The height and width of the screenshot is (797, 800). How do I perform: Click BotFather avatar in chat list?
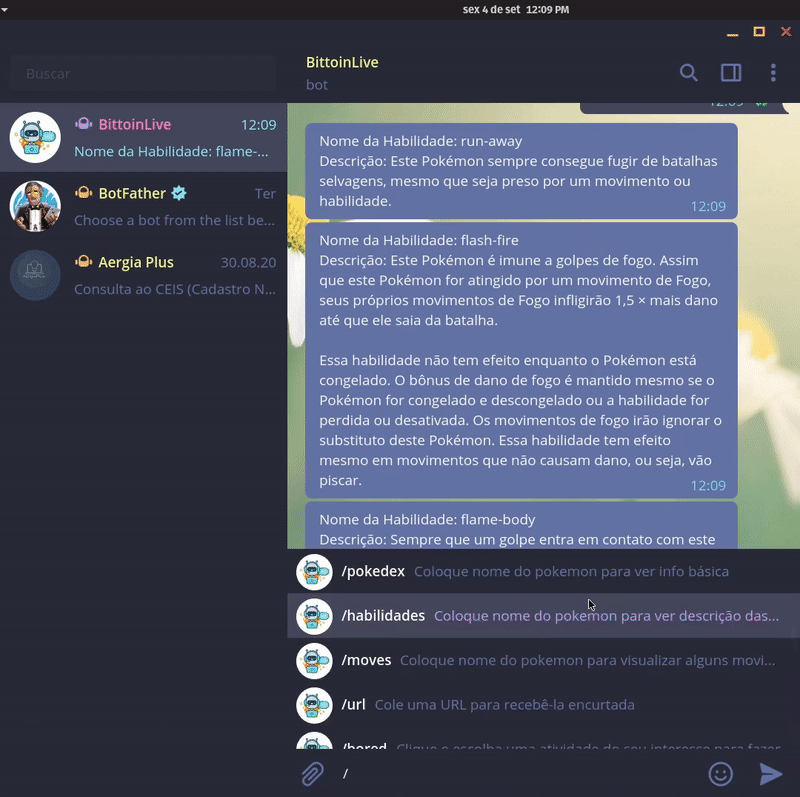35,206
